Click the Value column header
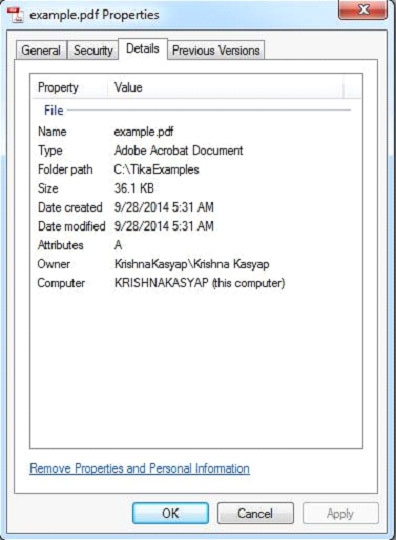 [128, 87]
